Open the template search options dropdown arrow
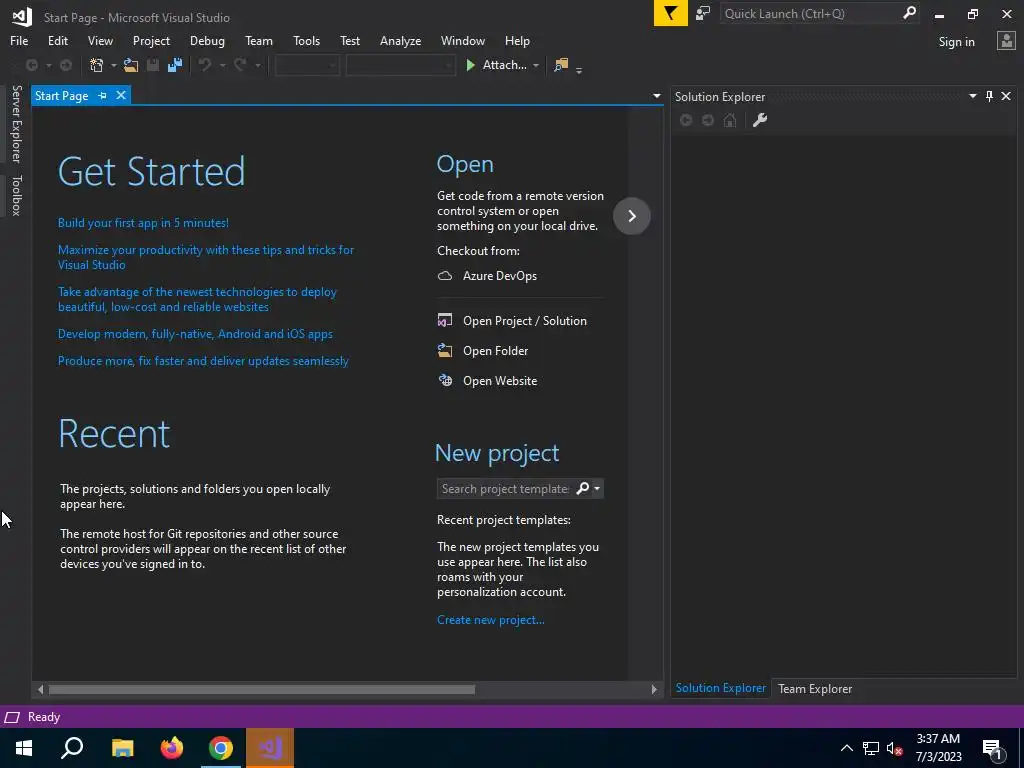Viewport: 1024px width, 768px height. coord(597,488)
